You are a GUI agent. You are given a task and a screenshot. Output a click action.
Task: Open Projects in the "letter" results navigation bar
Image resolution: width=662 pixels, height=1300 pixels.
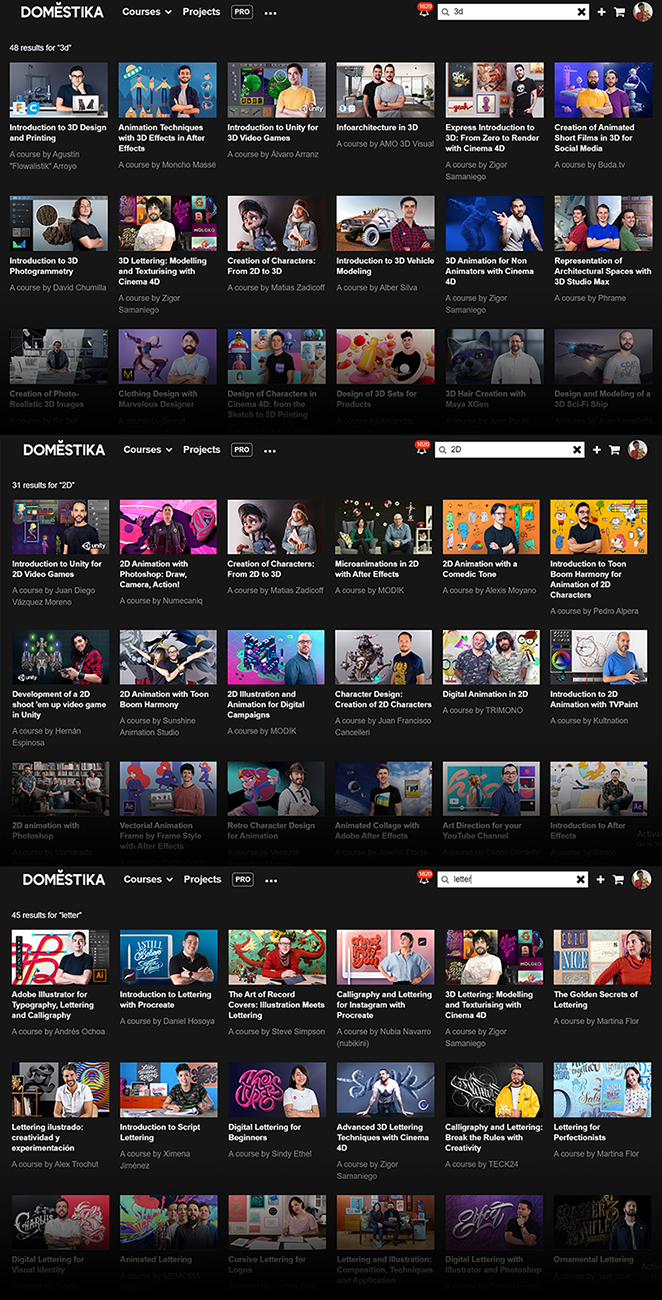click(x=202, y=879)
